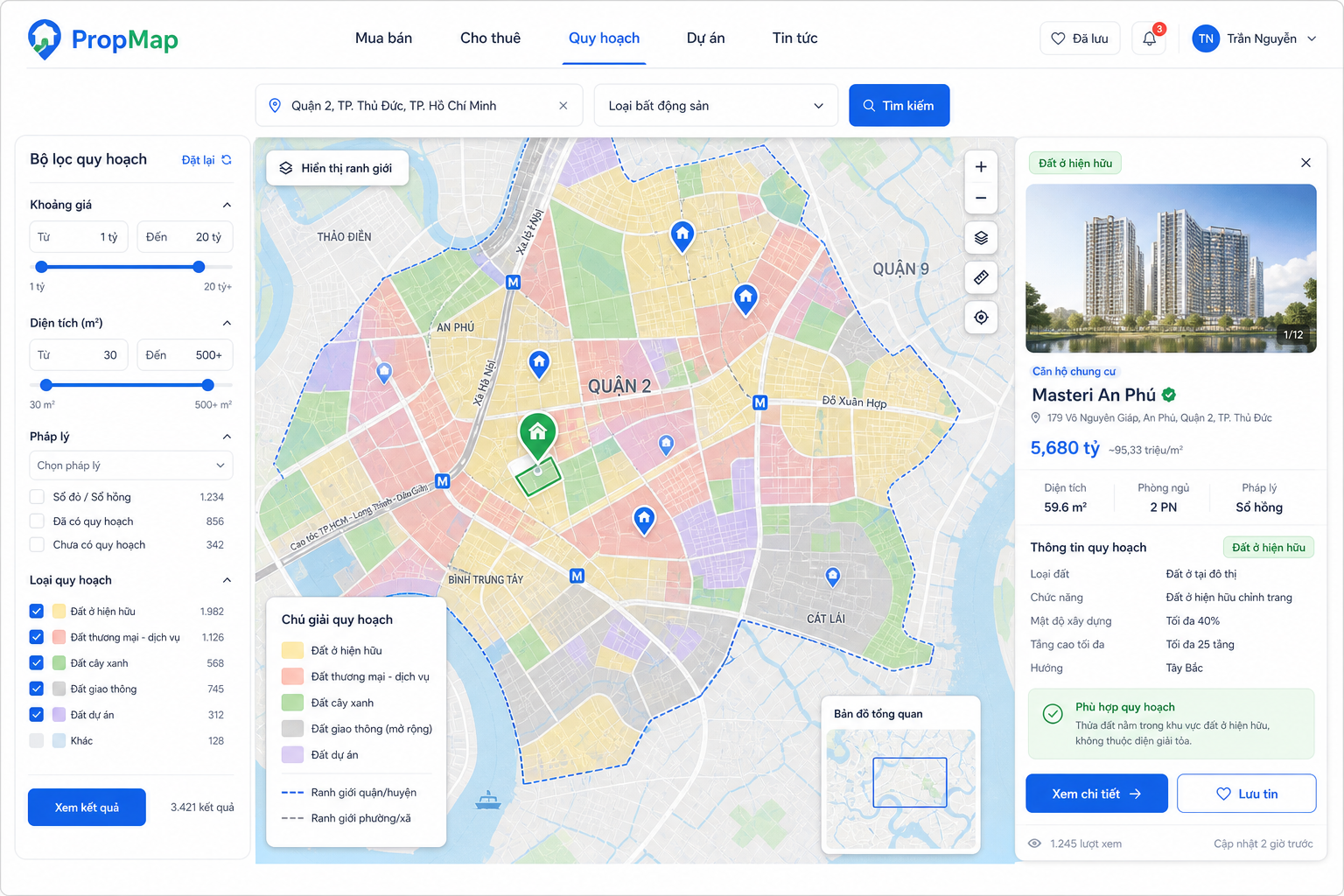Go to the Dự án tab
This screenshot has height=896, width=1344.
click(705, 38)
